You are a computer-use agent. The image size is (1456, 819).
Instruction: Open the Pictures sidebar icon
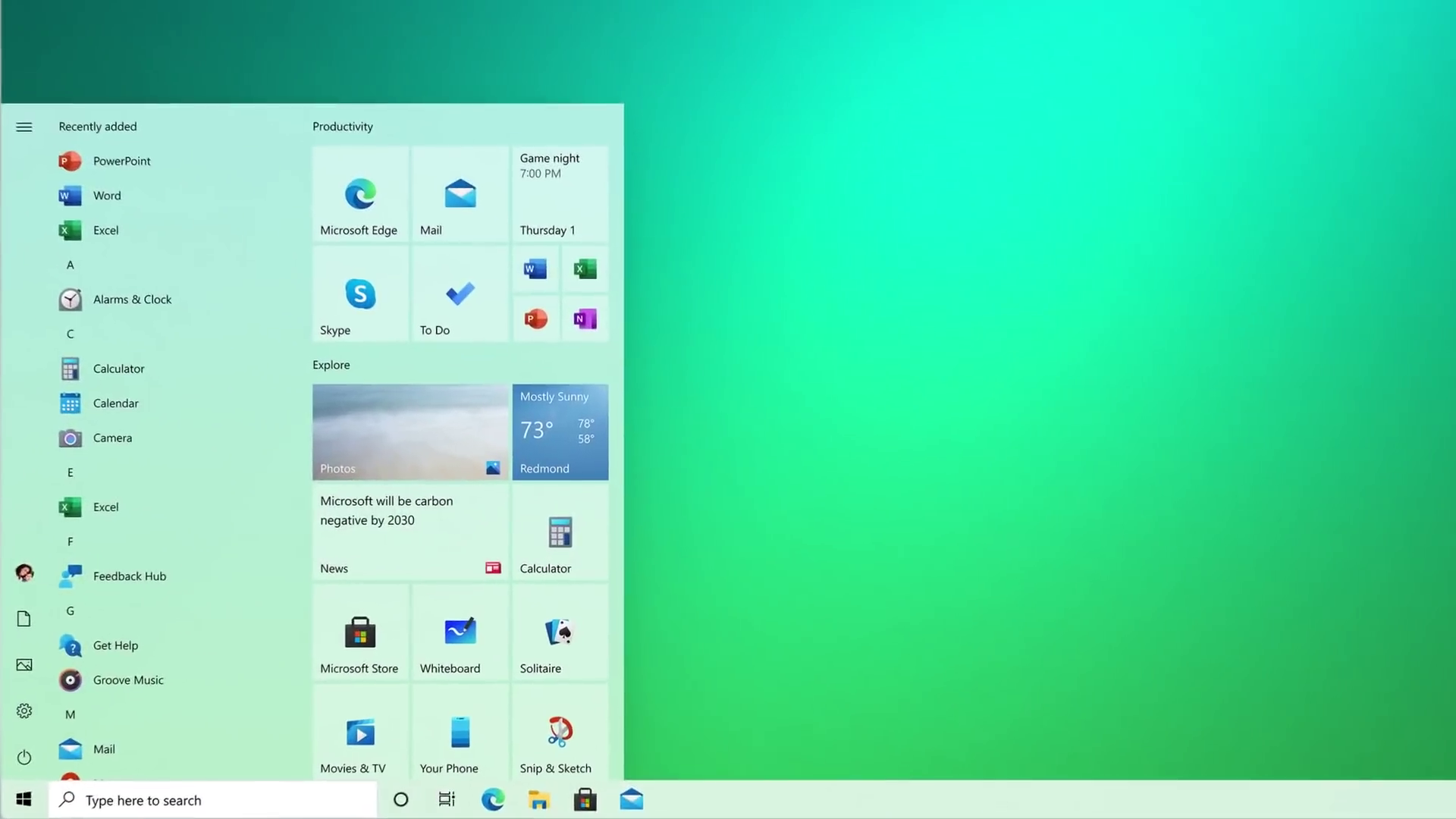pyautogui.click(x=24, y=665)
